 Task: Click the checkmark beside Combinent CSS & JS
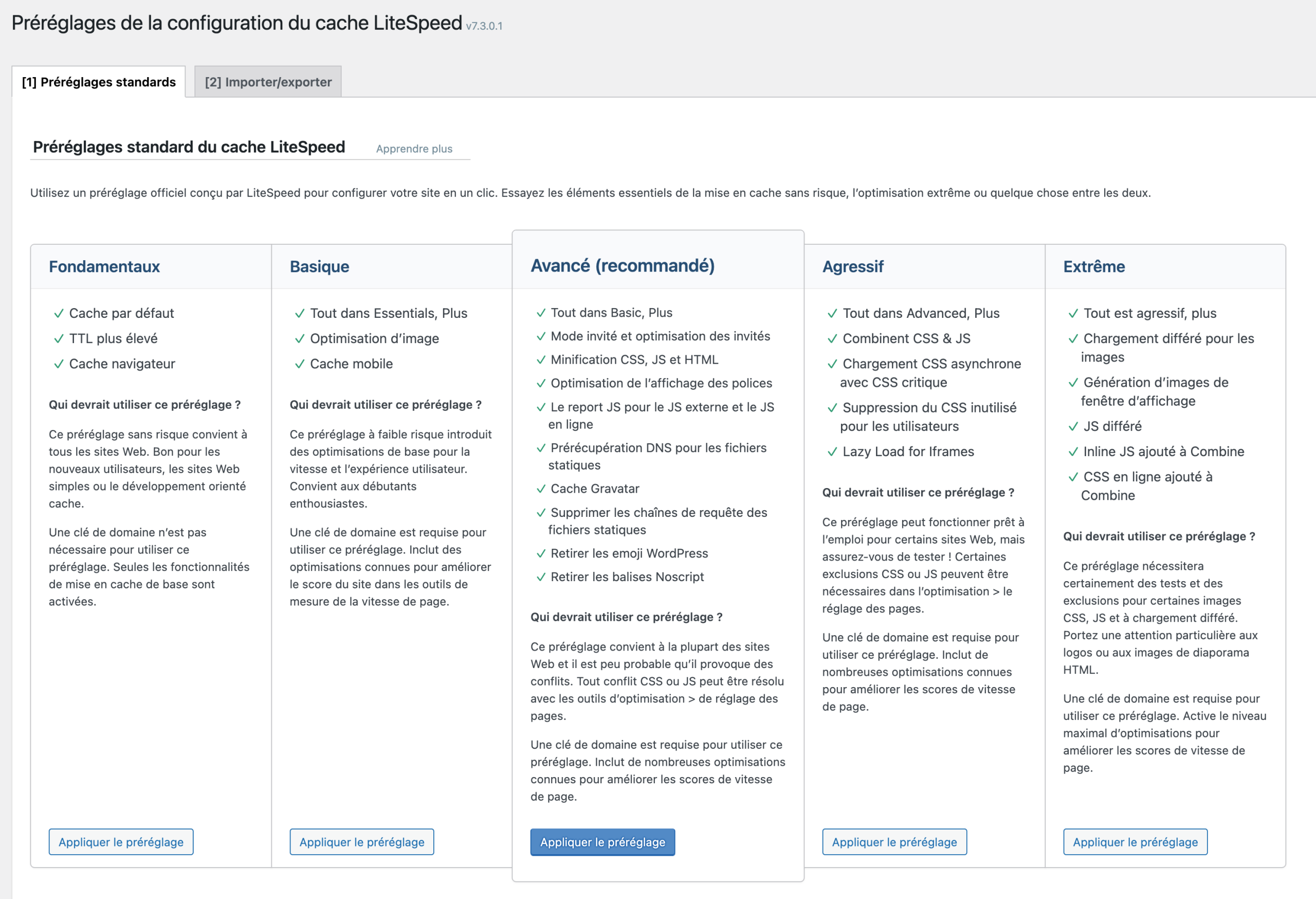pos(832,339)
